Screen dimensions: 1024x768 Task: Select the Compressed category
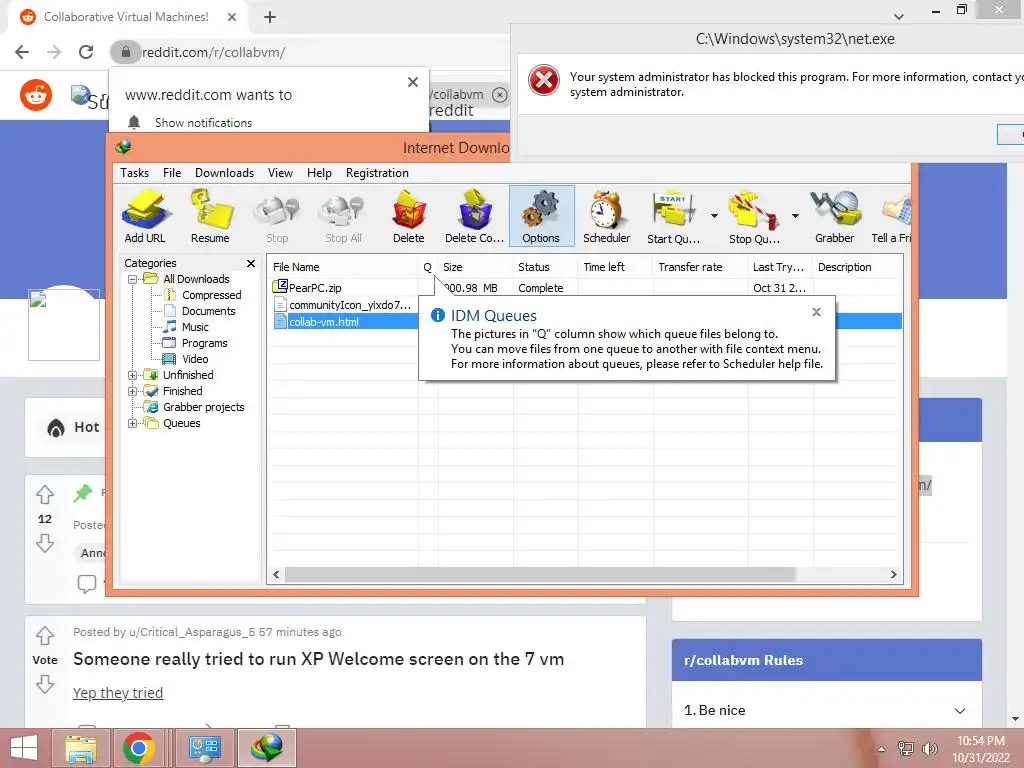pos(211,295)
